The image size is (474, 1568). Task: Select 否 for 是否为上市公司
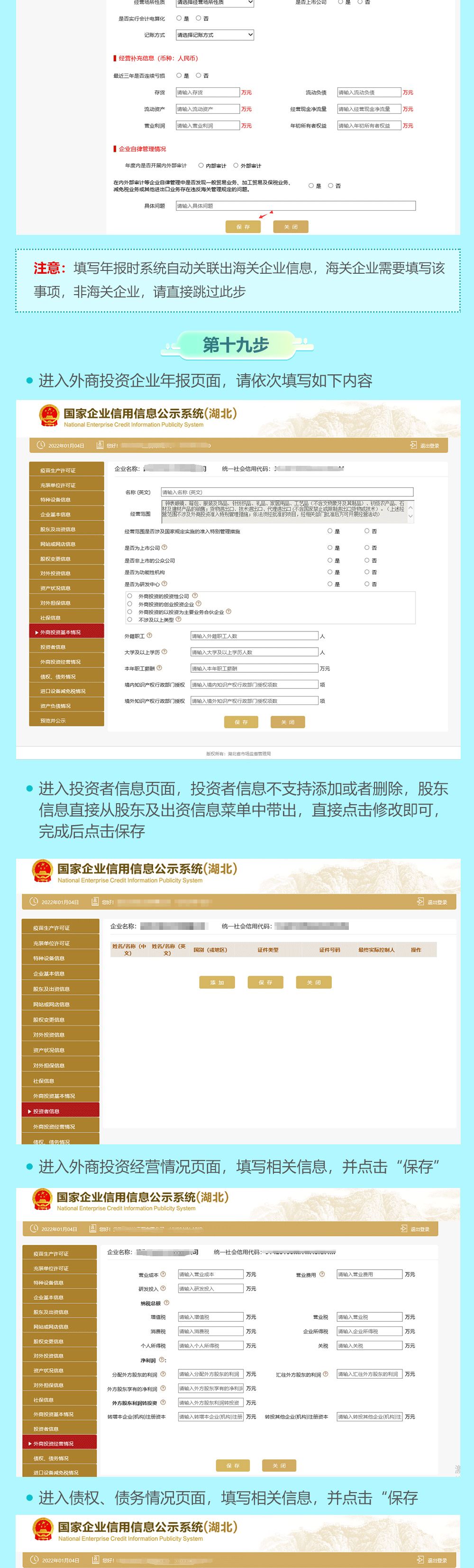367,547
